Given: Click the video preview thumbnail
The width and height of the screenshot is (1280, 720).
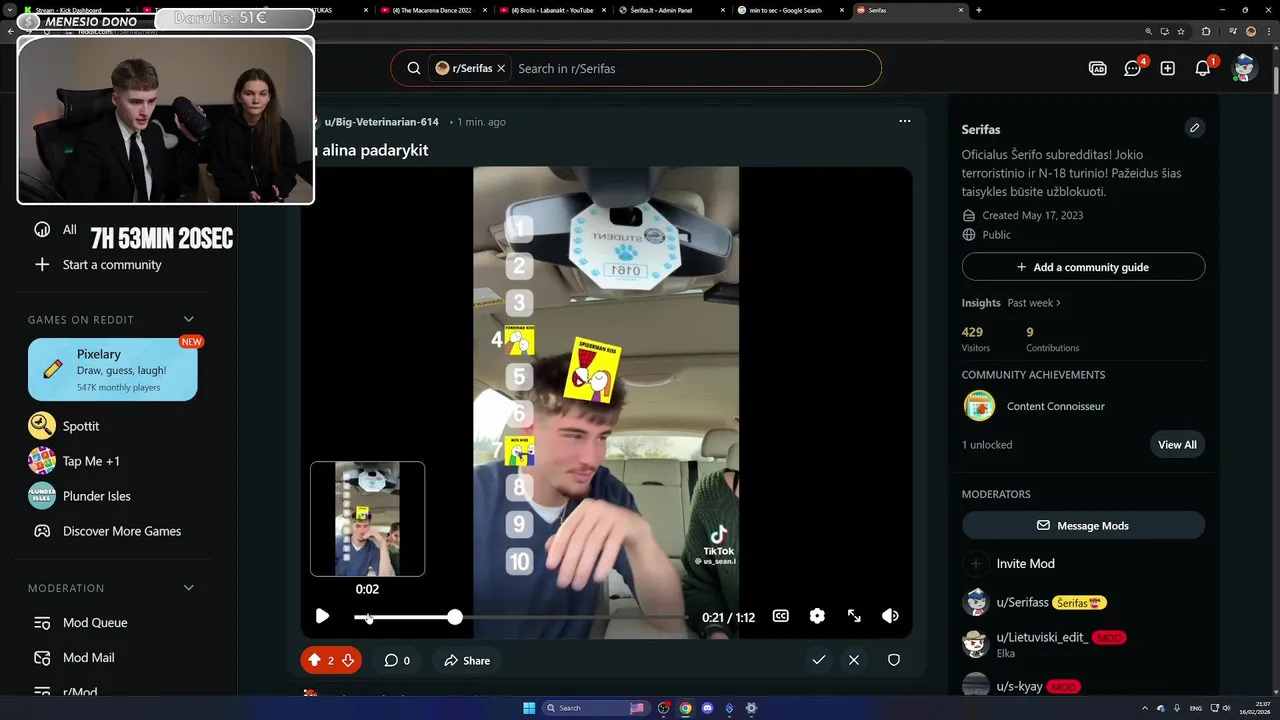Looking at the screenshot, I should [x=367, y=519].
